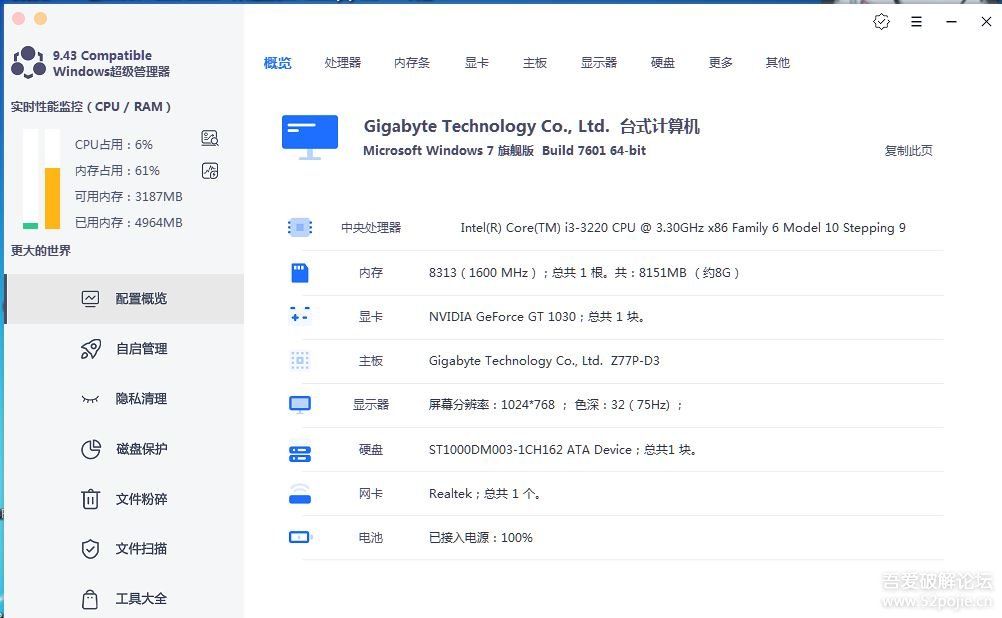The height and width of the screenshot is (618, 1002).
Task: Click the 屏幕分辨率 1024*768 text
Action: tap(555, 405)
